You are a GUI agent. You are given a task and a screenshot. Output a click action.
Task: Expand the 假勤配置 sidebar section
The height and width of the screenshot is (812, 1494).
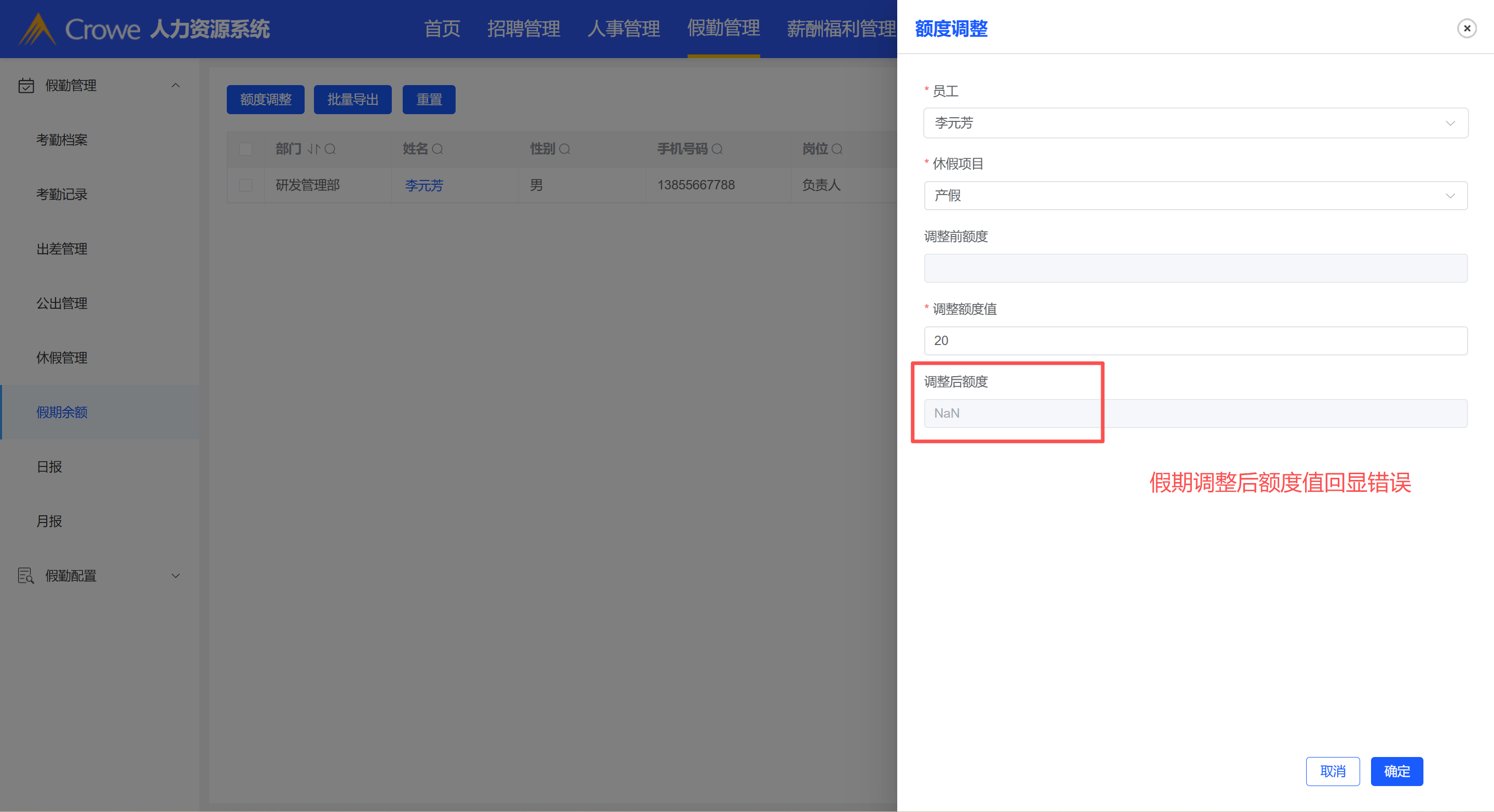[175, 575]
